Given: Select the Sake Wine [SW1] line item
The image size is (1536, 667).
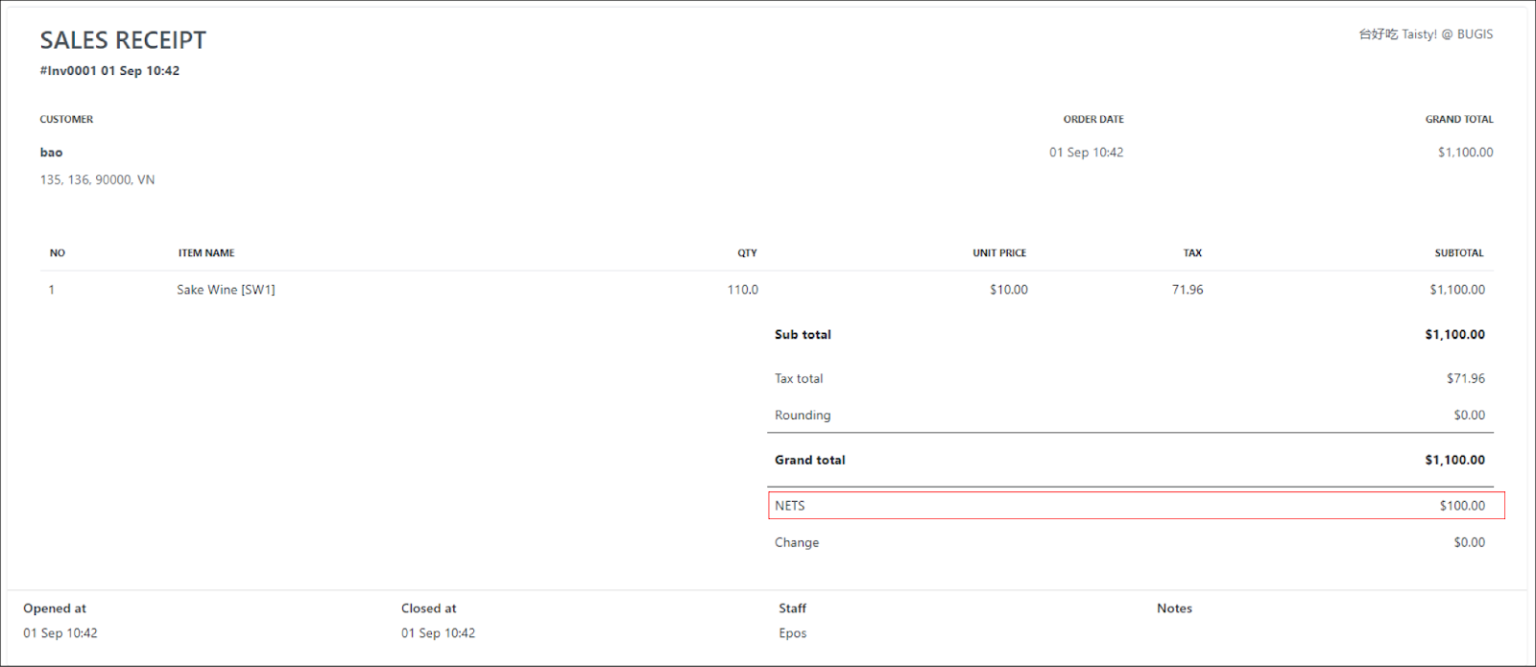Looking at the screenshot, I should point(225,289).
